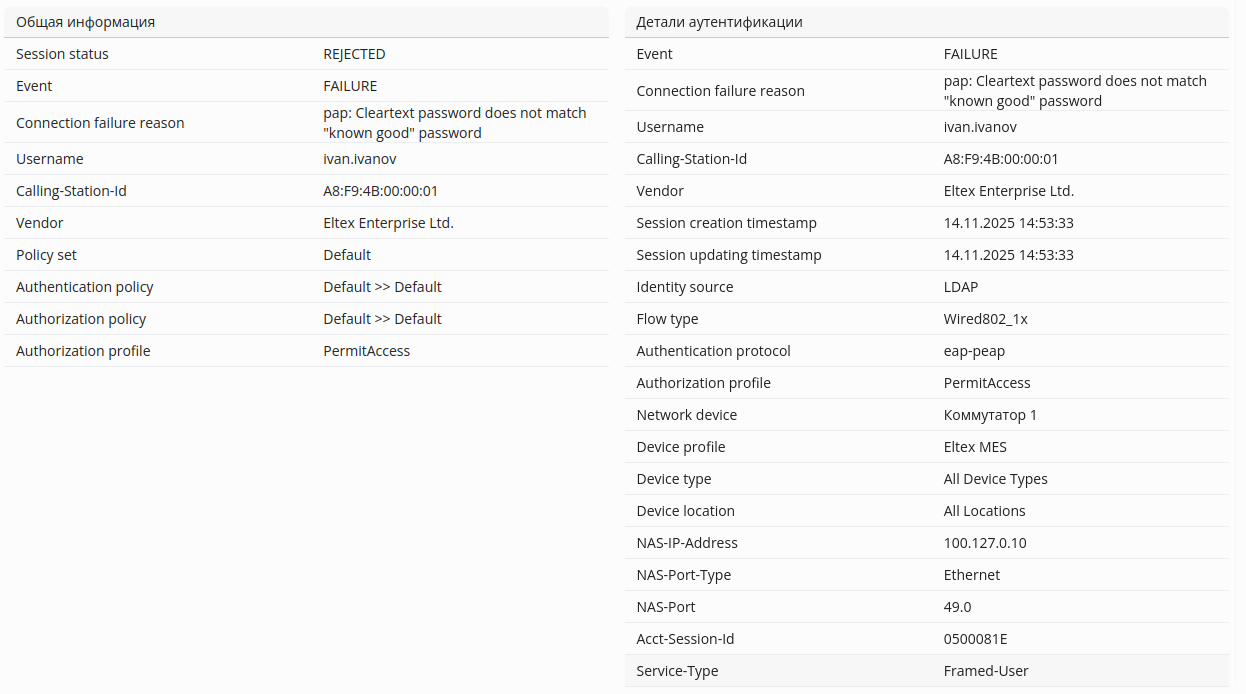
Task: Click the "All Device Types" value
Action: 995,479
